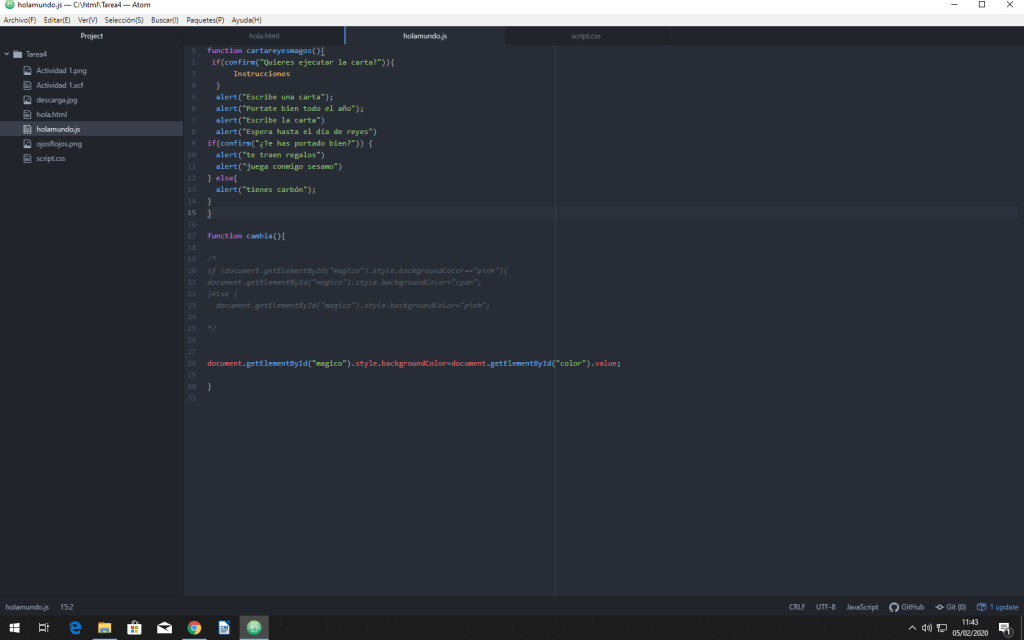This screenshot has height=640, width=1024.
Task: Open the descarga.jpg image file
Action: click(57, 100)
